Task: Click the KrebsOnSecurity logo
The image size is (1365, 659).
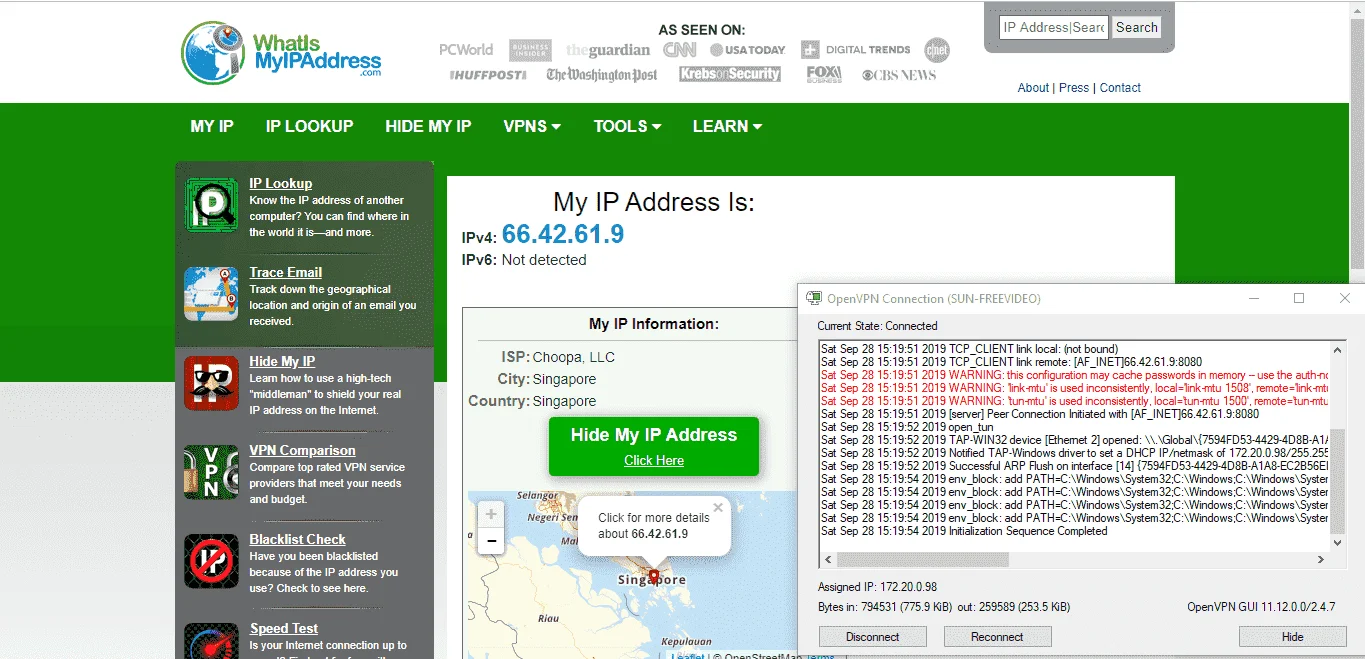Action: (x=729, y=74)
